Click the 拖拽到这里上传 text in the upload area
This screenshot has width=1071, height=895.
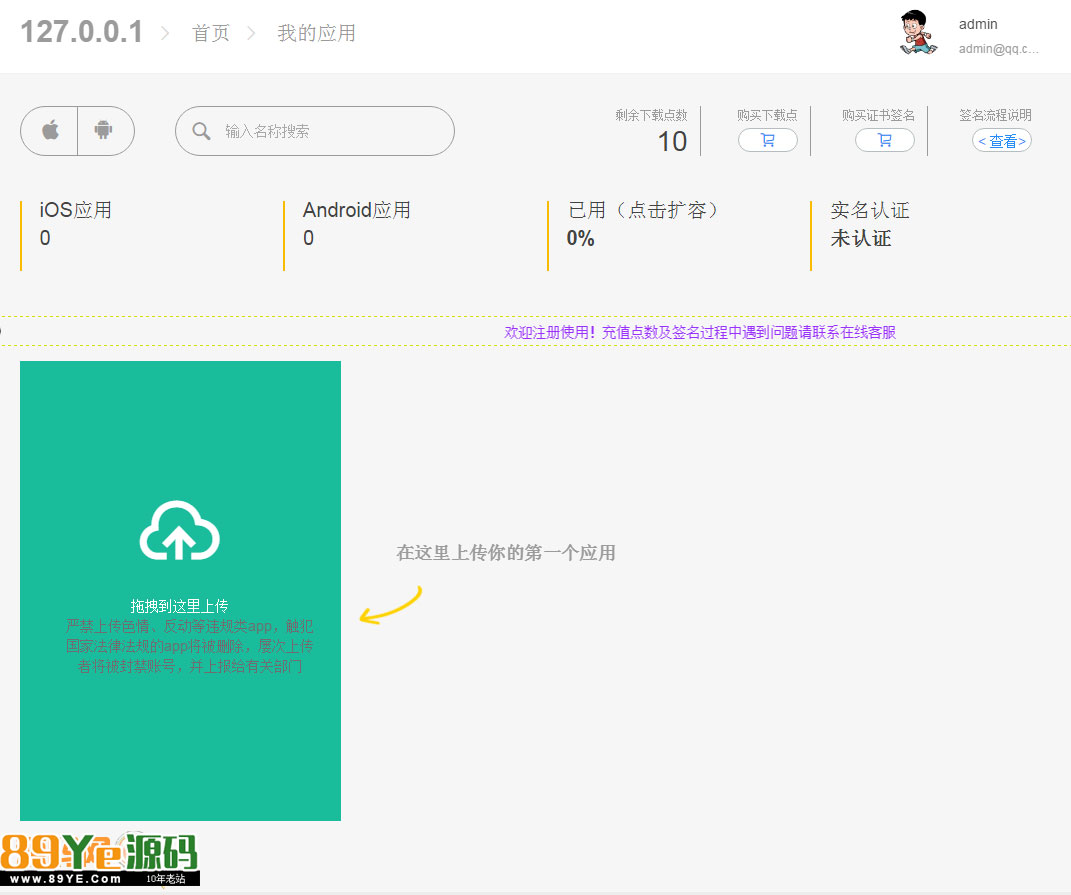(180, 606)
